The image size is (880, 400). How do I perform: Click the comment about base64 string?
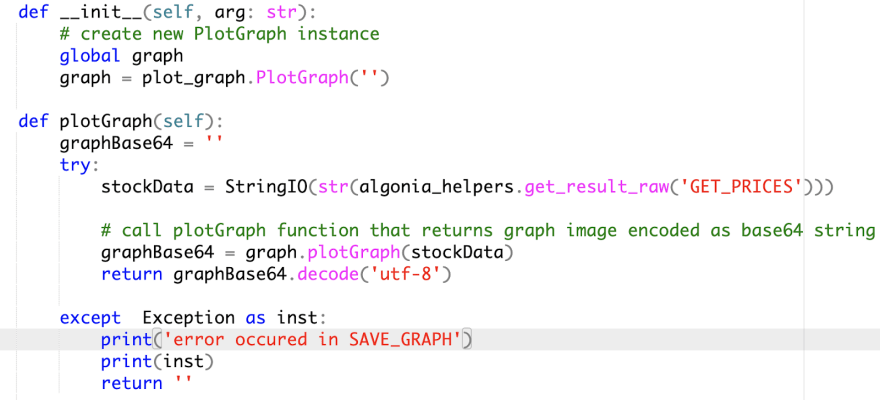tap(488, 230)
